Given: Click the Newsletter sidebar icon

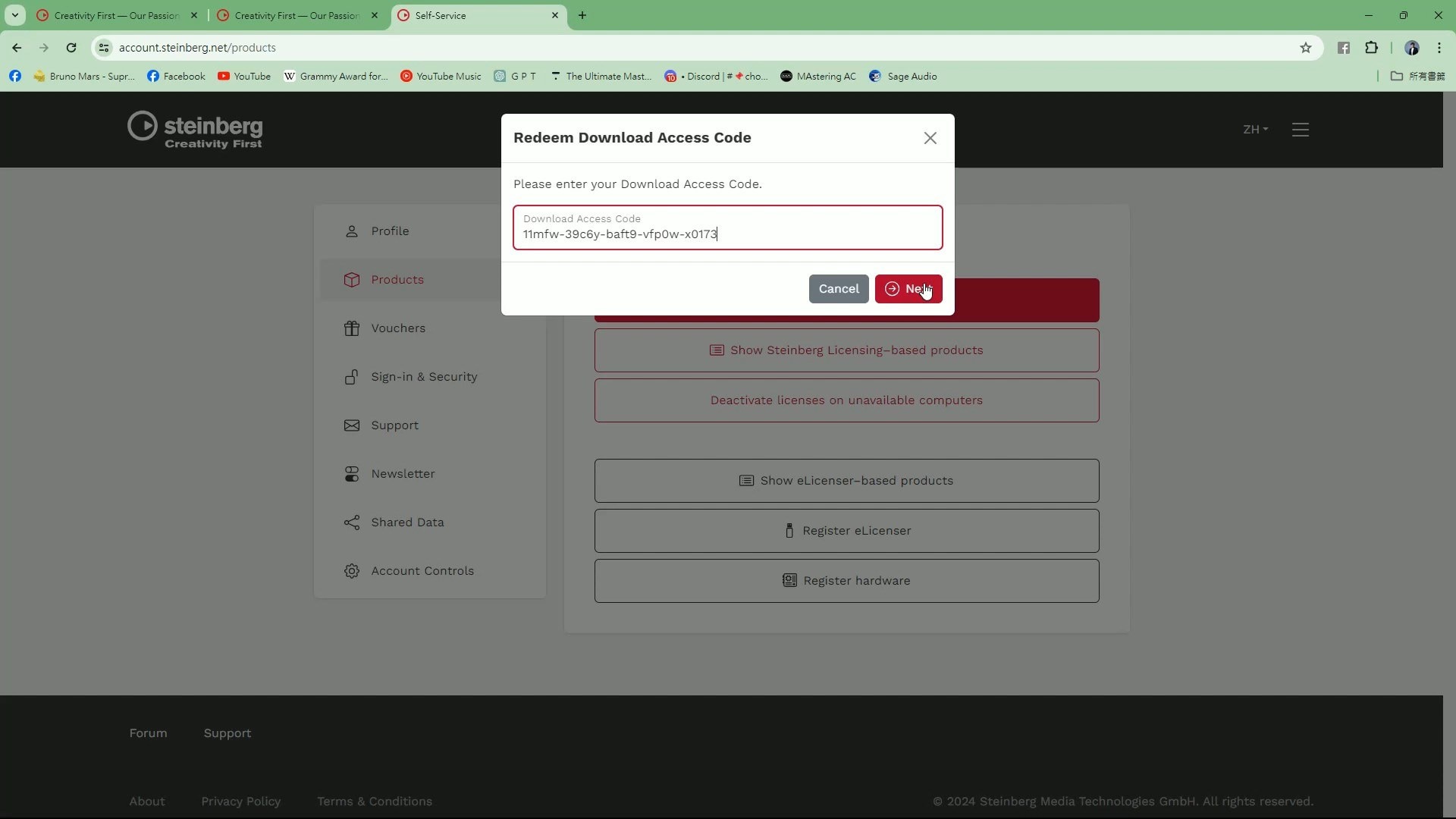Looking at the screenshot, I should pos(352,473).
